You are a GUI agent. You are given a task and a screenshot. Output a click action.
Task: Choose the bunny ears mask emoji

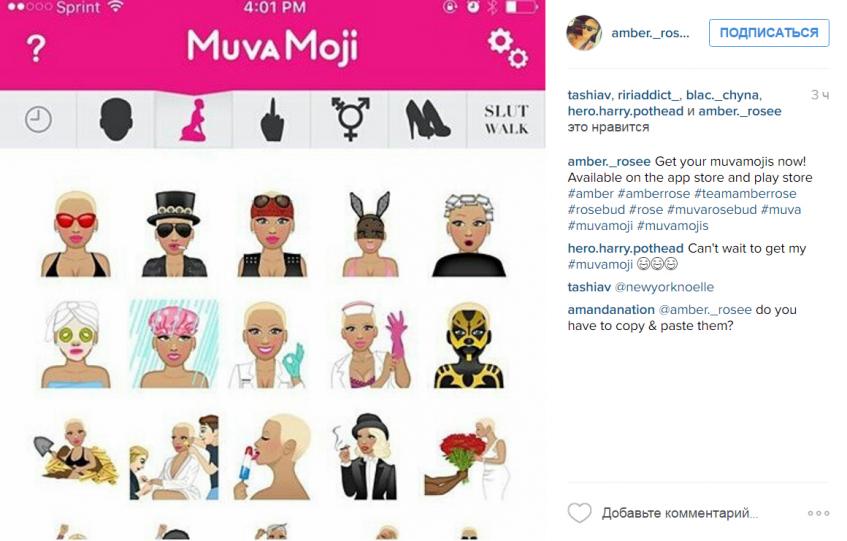coord(369,234)
